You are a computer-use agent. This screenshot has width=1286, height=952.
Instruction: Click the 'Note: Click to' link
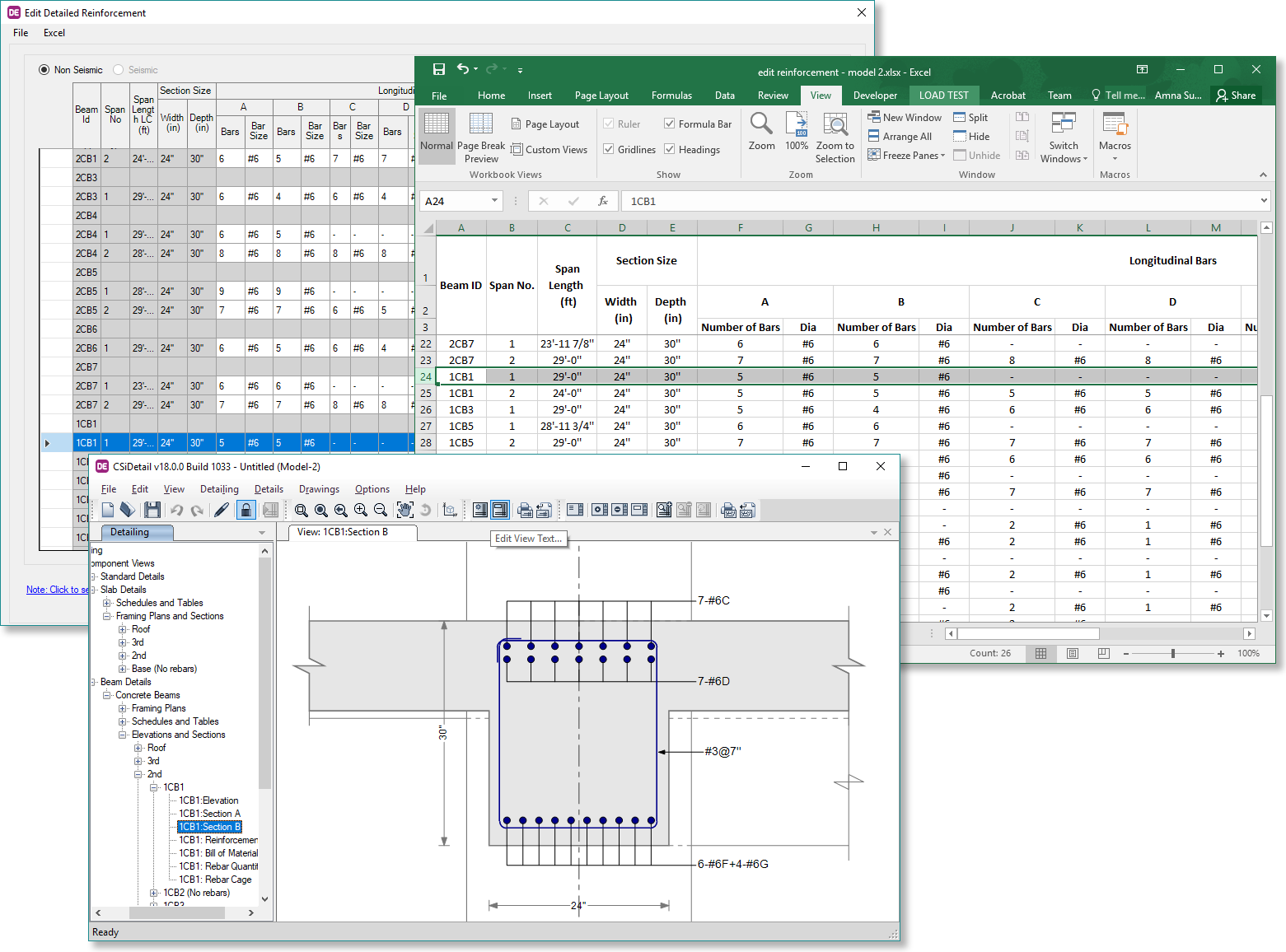[58, 590]
